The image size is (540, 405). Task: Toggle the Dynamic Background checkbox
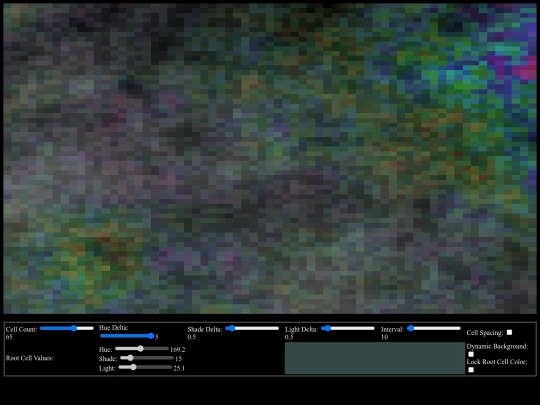(471, 354)
